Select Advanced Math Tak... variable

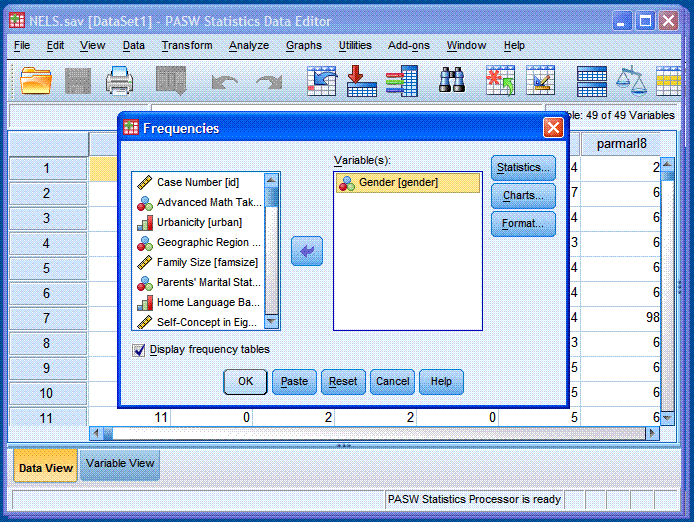tap(198, 202)
